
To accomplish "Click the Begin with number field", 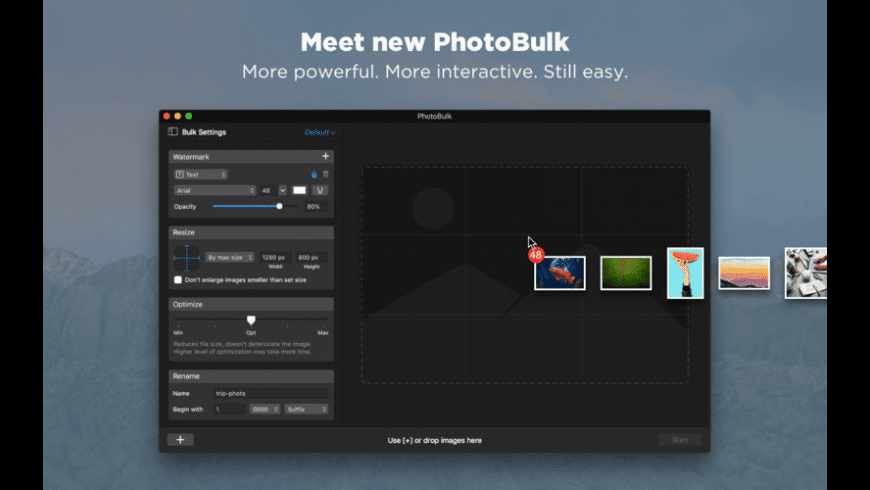I will coord(229,410).
